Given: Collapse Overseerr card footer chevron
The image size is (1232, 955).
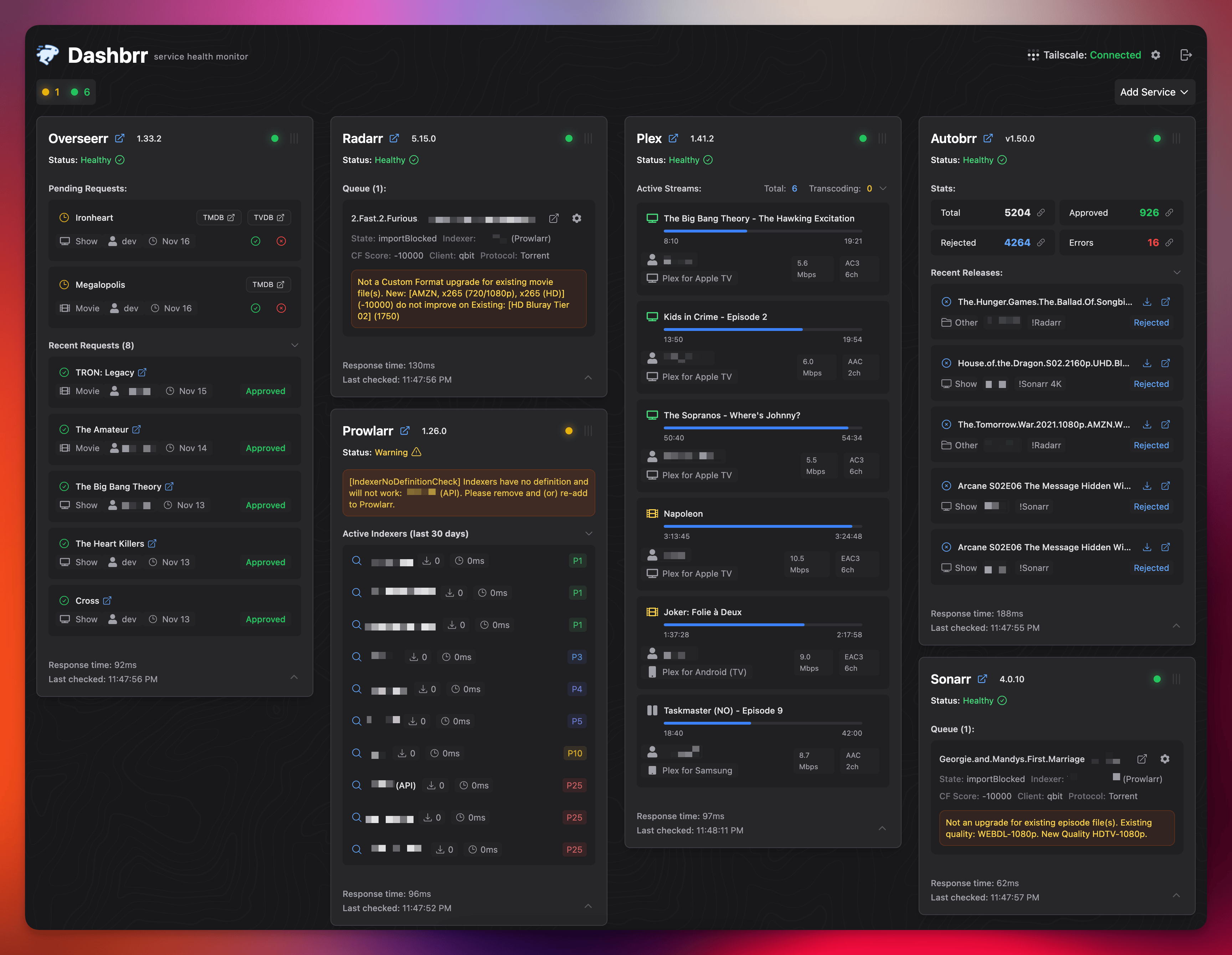Looking at the screenshot, I should 294,677.
